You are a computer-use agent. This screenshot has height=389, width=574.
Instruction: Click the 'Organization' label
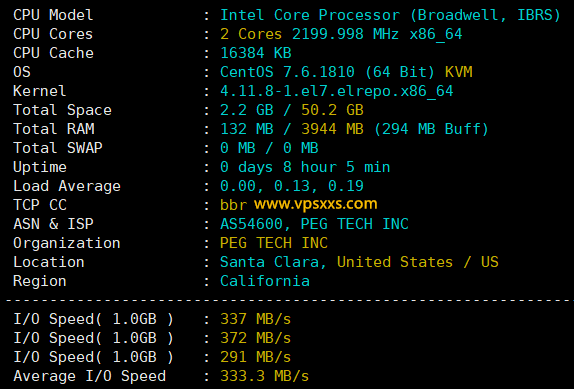[x=67, y=243]
